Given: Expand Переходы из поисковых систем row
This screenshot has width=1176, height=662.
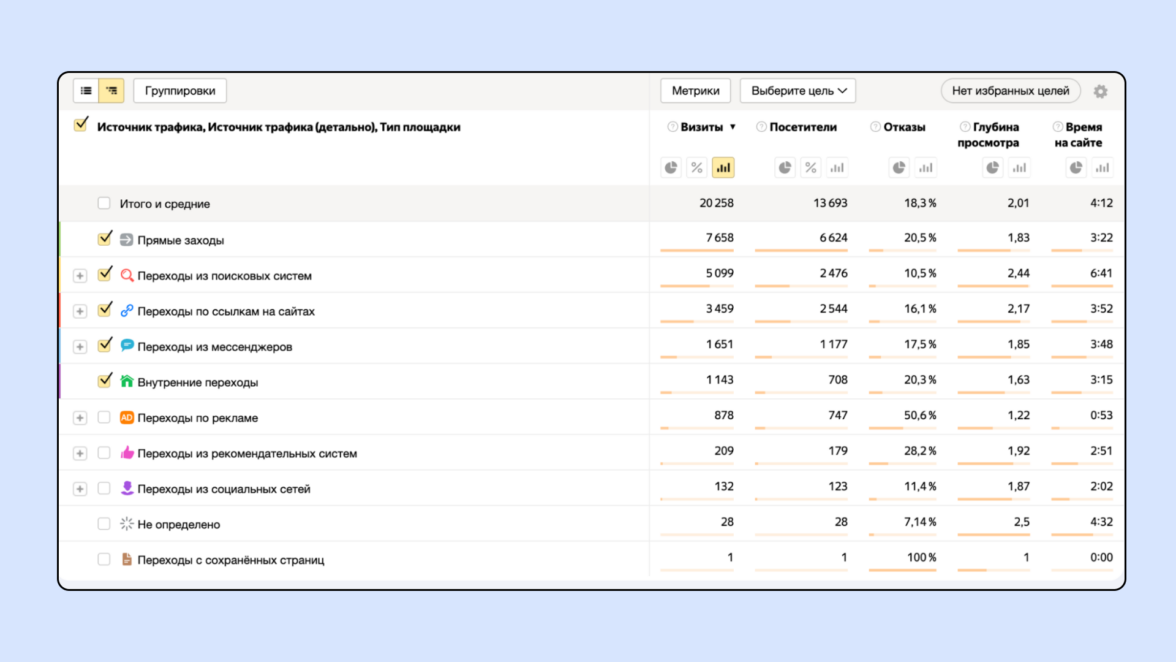Looking at the screenshot, I should 80,276.
